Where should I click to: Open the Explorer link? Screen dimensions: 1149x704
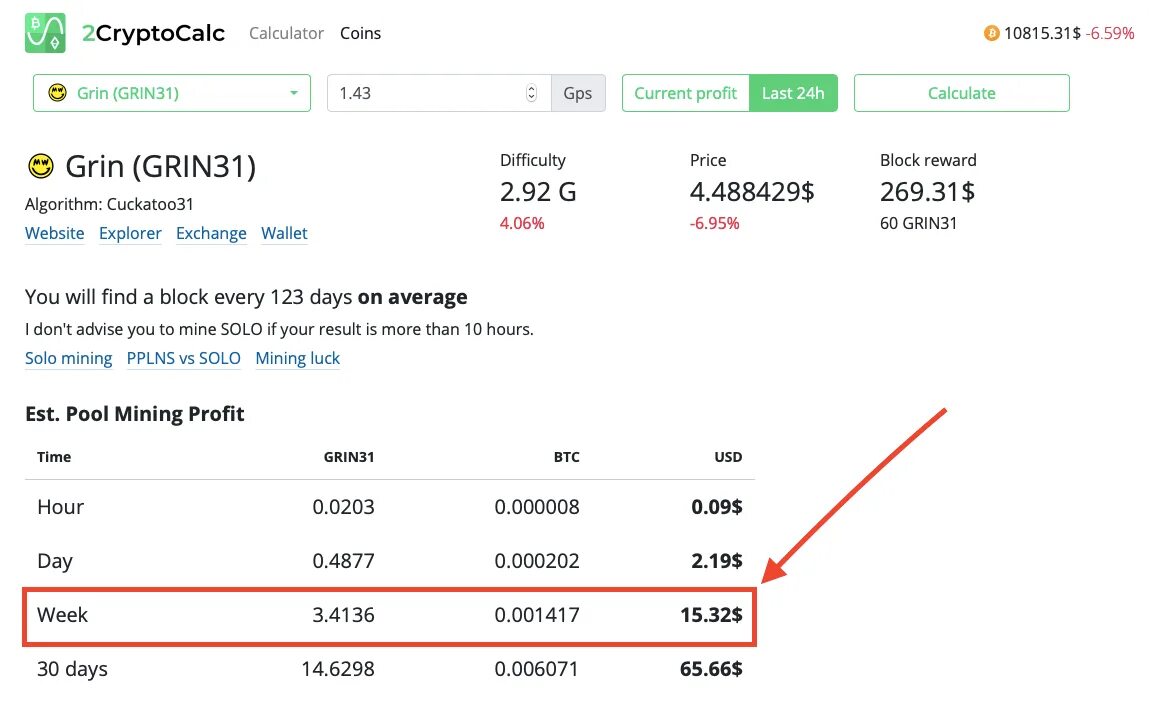tap(130, 233)
